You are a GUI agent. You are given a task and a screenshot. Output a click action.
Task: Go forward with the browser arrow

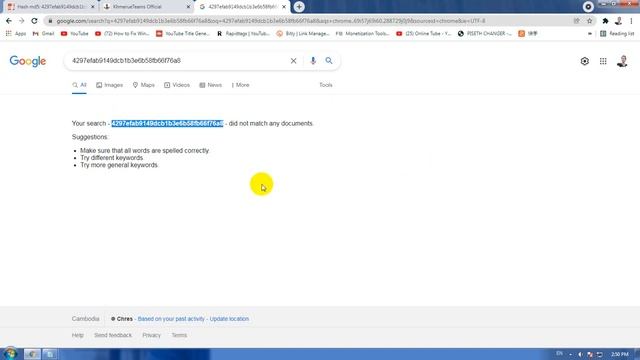[x=22, y=21]
